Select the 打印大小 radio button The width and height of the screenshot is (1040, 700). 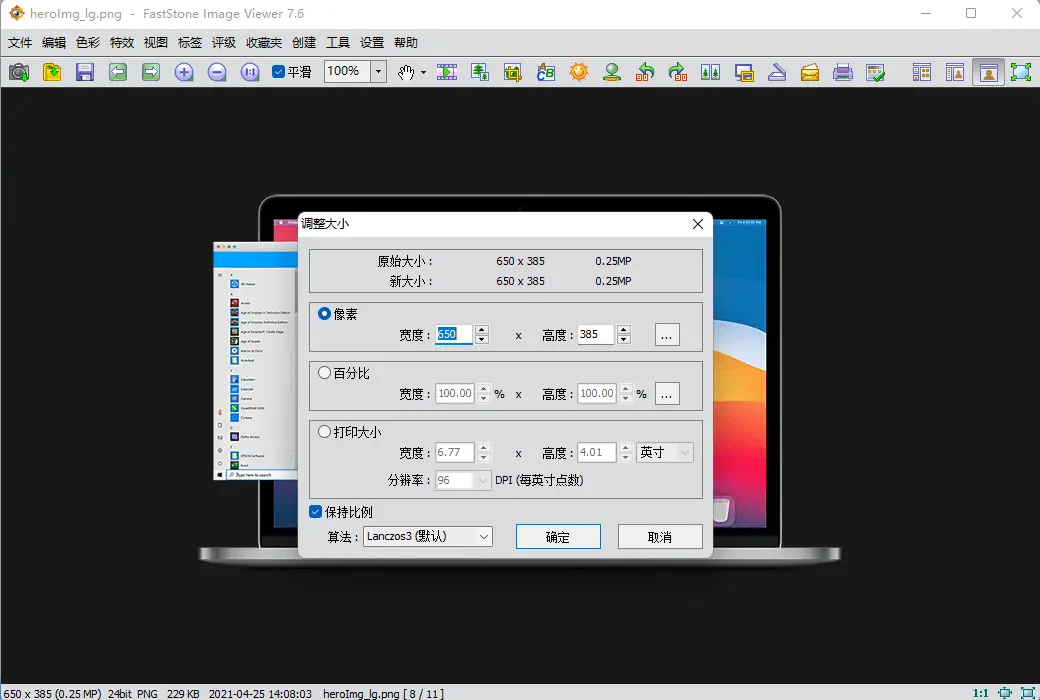pos(324,432)
